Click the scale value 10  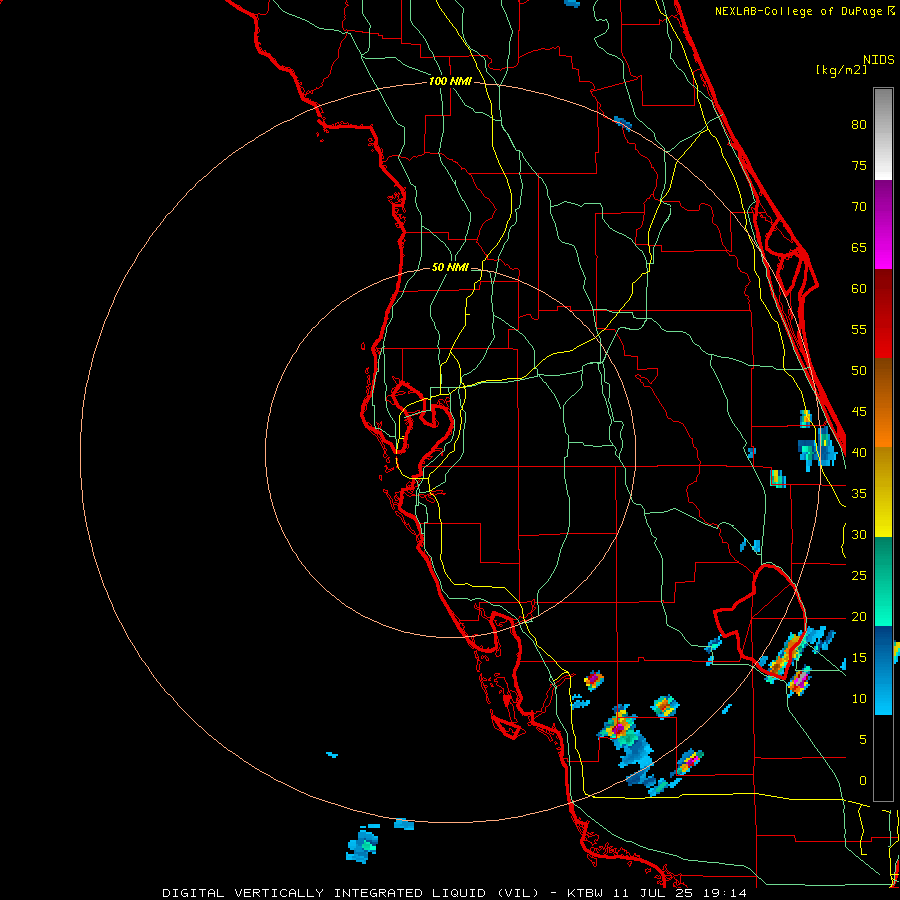(x=859, y=699)
